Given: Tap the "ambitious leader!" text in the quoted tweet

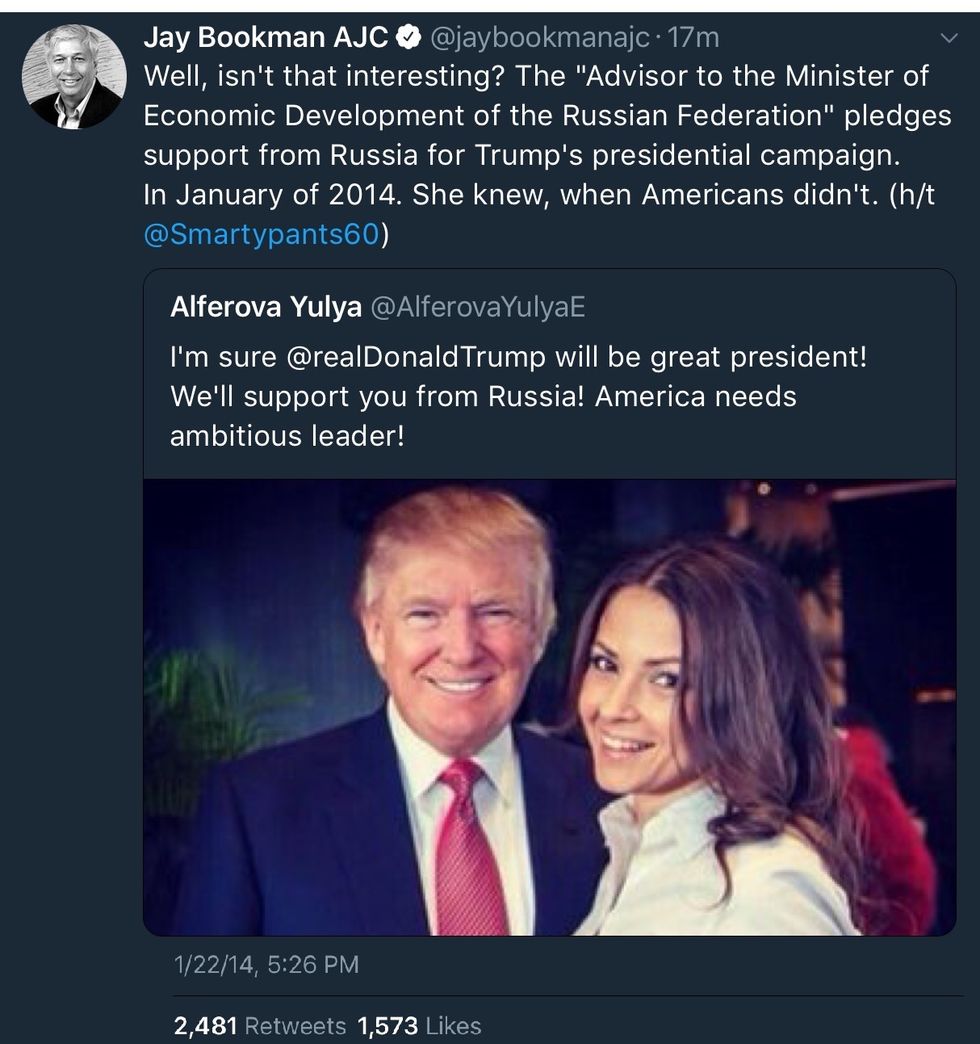Looking at the screenshot, I should 287,436.
